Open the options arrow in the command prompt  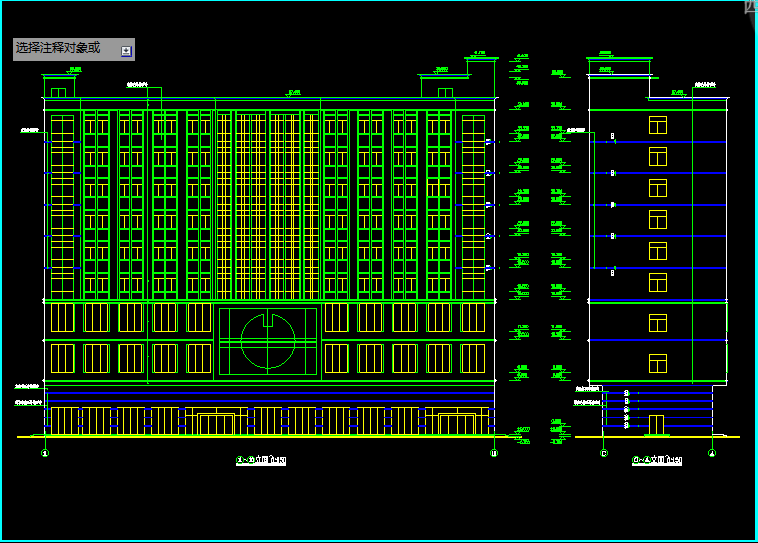(x=126, y=51)
